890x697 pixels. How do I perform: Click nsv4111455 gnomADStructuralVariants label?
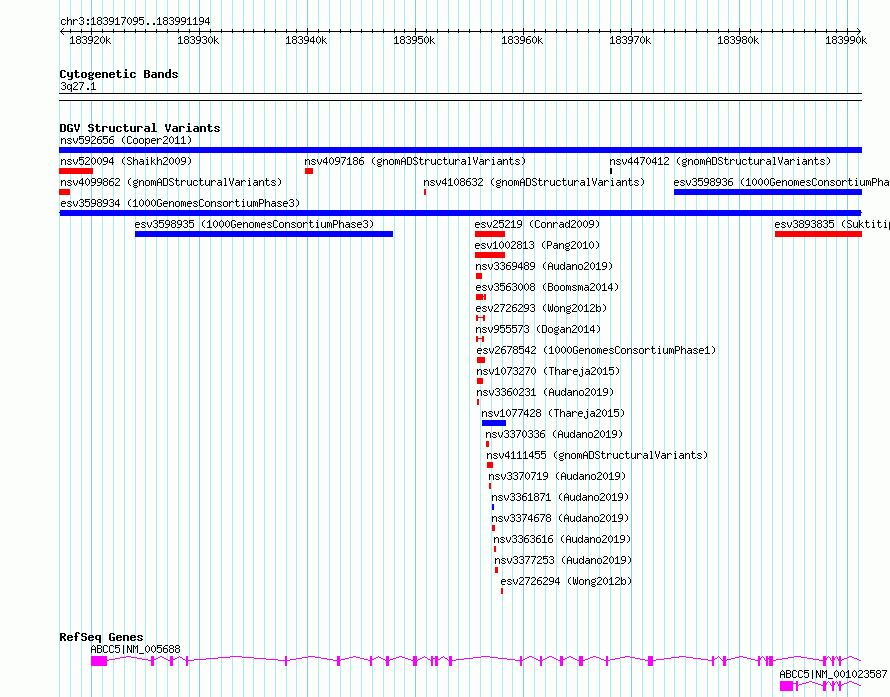[597, 455]
